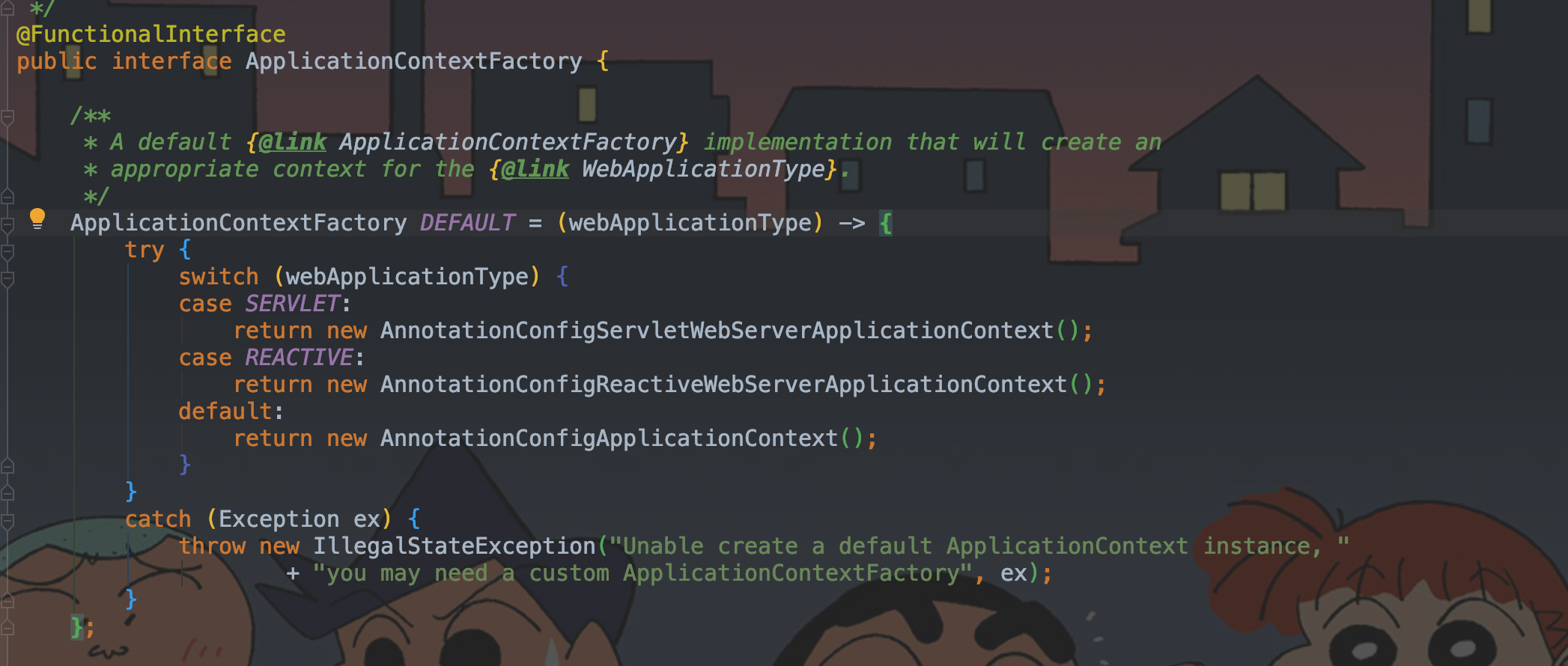Collapse the try block fold marker

pyautogui.click(x=7, y=251)
